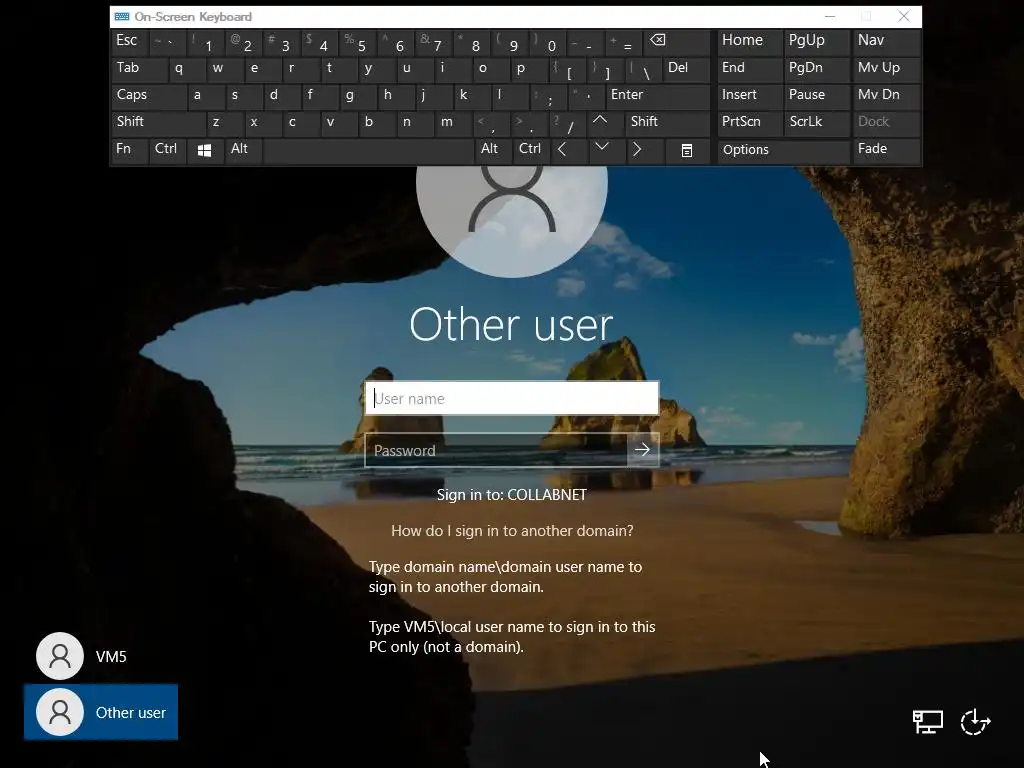
Task: Open network connection icon on login screen
Action: point(927,721)
